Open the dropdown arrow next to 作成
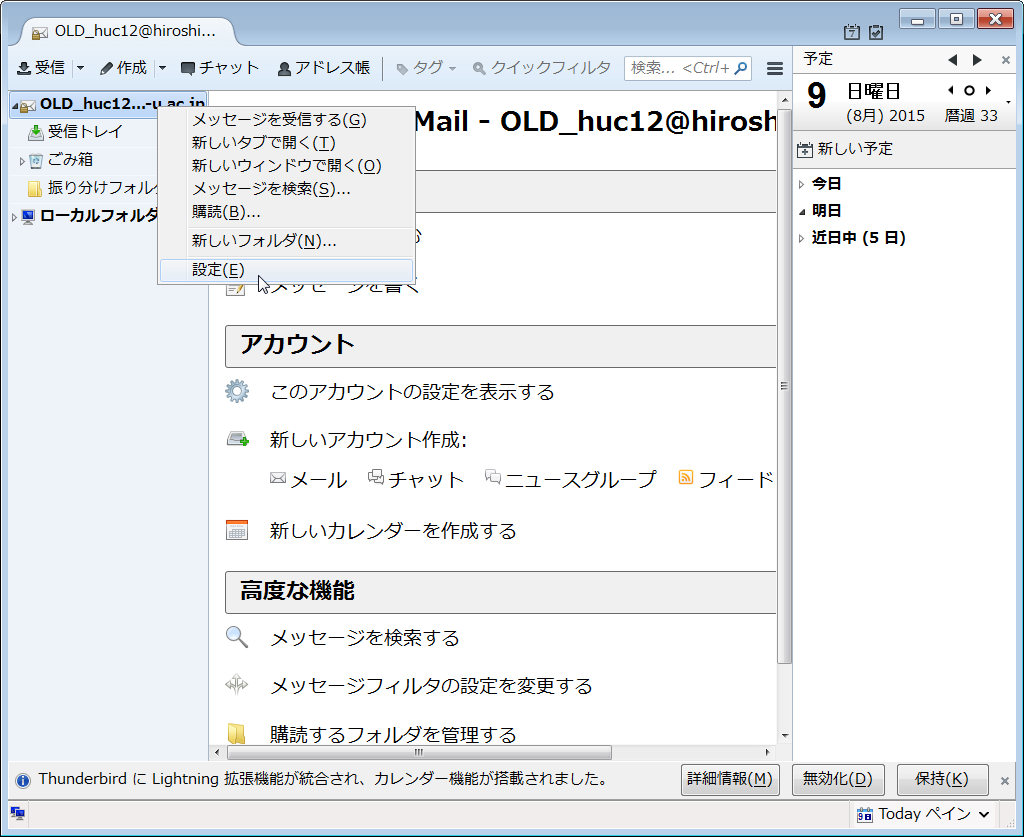1024x837 pixels. click(x=163, y=68)
